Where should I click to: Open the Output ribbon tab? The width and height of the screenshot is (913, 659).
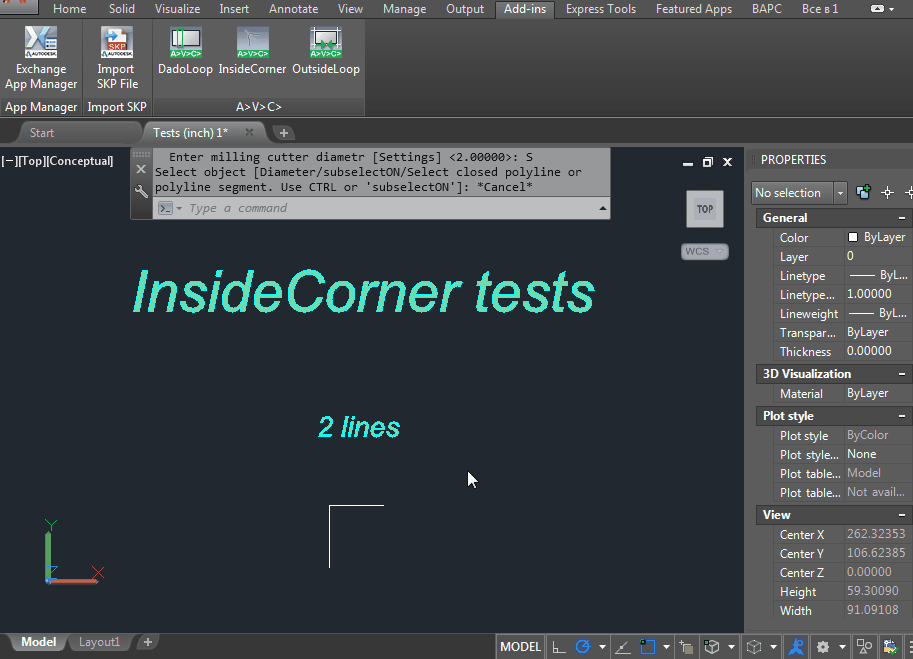(x=465, y=9)
